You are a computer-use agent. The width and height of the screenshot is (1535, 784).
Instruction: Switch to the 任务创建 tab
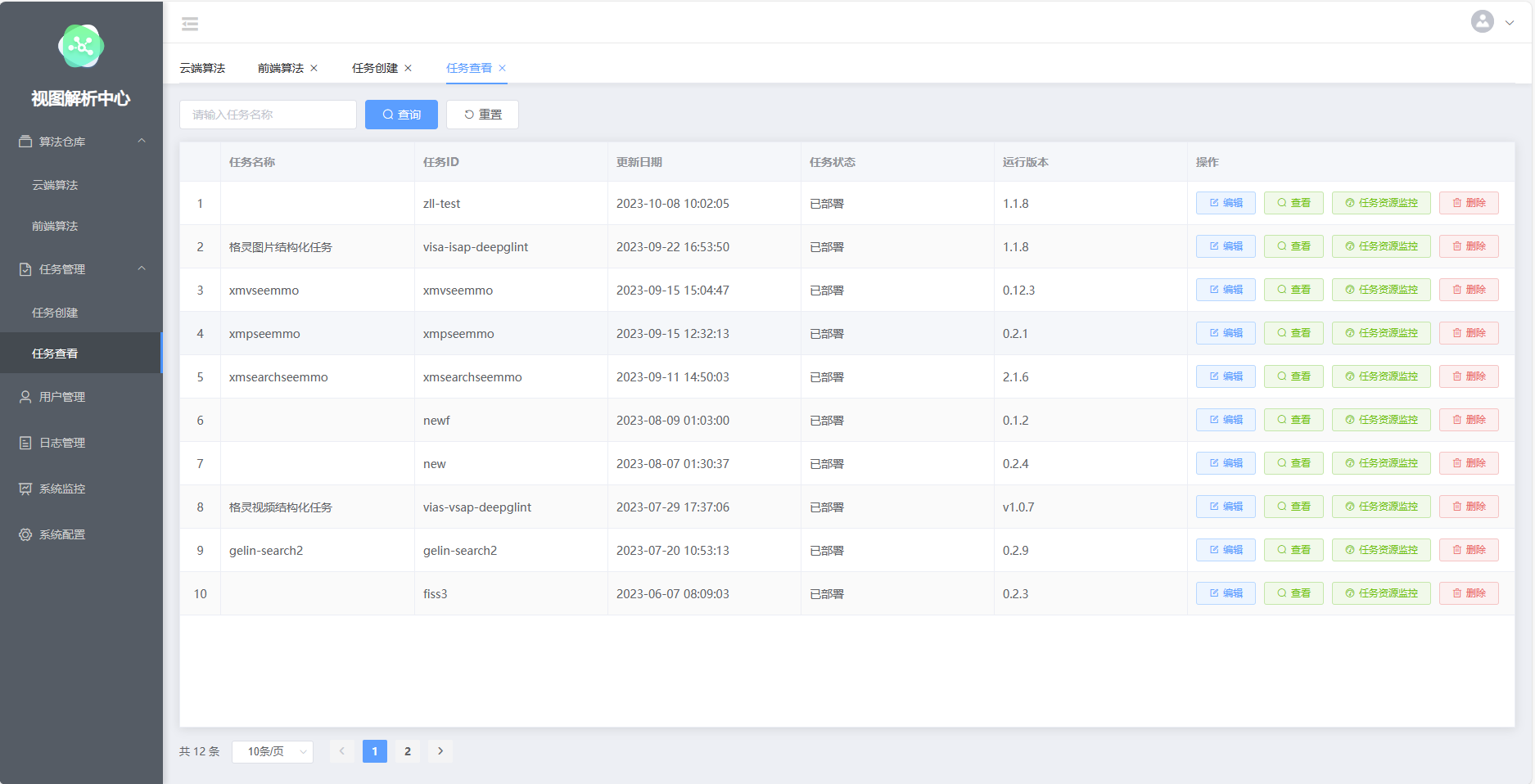pos(374,68)
